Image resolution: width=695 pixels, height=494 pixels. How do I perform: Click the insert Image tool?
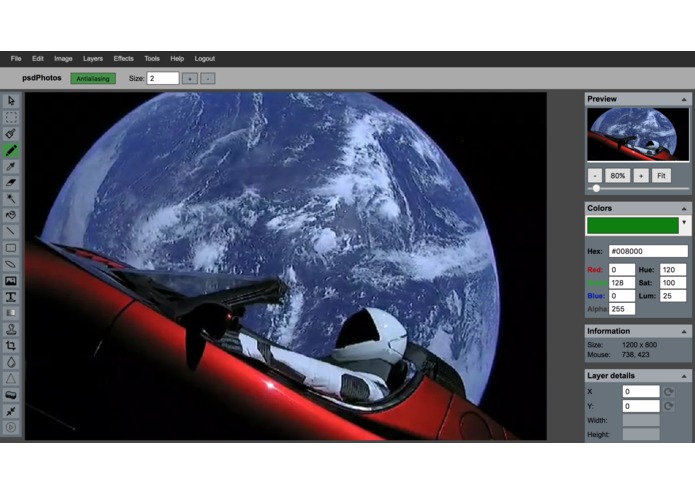[11, 281]
